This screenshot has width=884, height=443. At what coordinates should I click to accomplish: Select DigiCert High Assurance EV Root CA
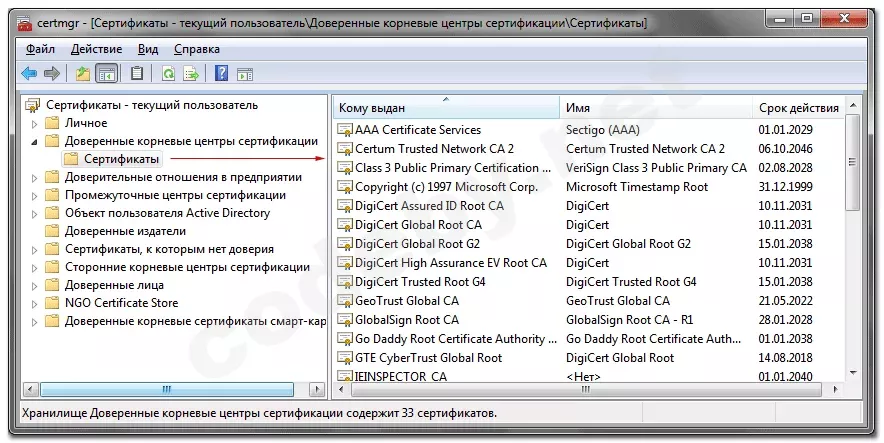click(450, 263)
